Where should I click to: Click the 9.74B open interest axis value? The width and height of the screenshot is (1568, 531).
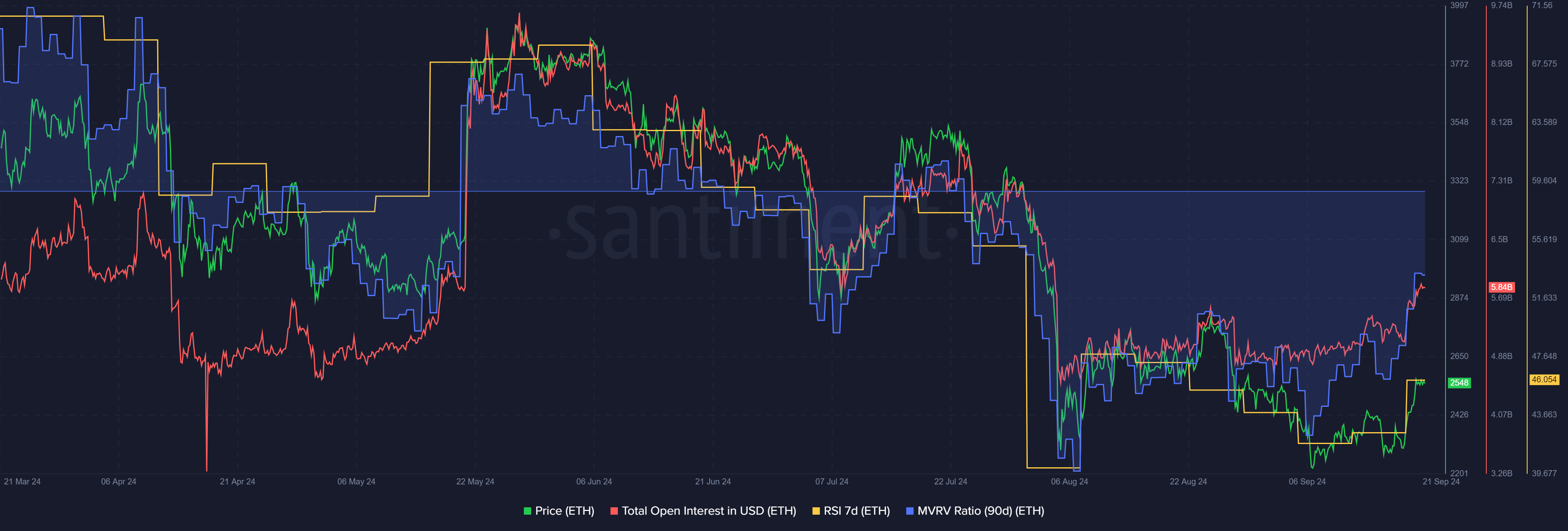[x=1502, y=5]
